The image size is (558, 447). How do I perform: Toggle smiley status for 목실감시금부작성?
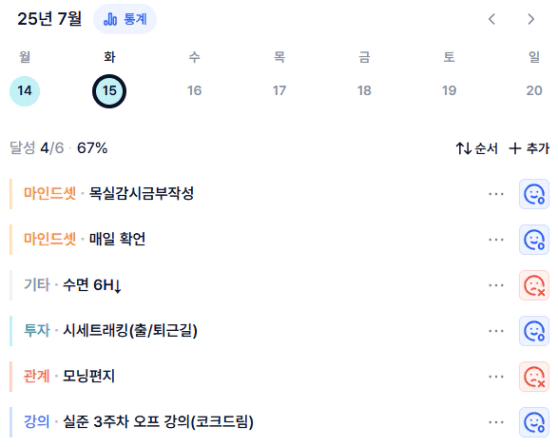[534, 194]
